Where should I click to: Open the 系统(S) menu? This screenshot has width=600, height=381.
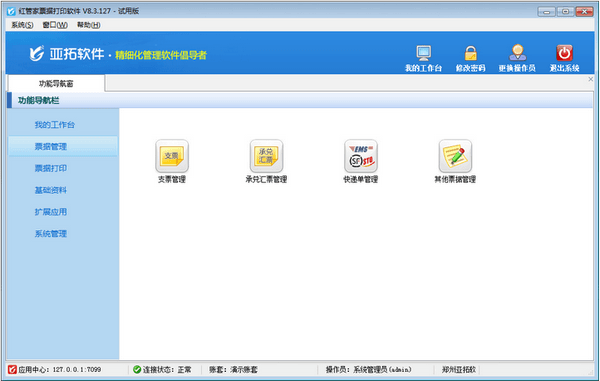click(22, 25)
